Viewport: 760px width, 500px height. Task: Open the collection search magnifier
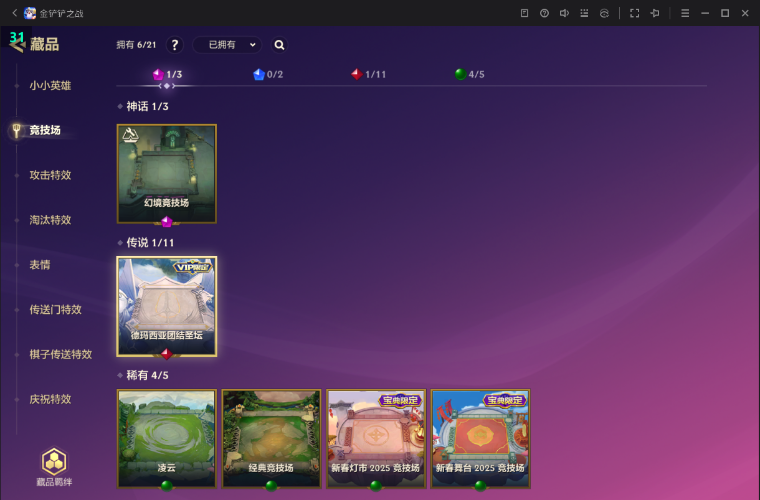pyautogui.click(x=279, y=45)
